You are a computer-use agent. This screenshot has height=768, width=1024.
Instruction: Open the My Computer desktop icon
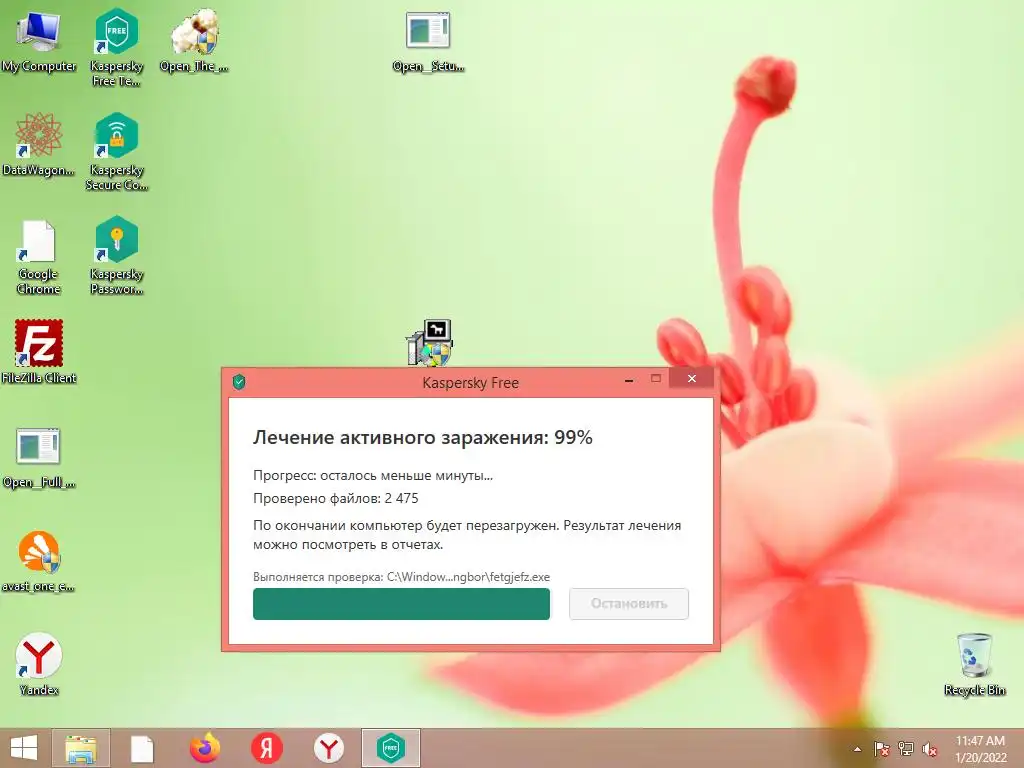(x=39, y=40)
